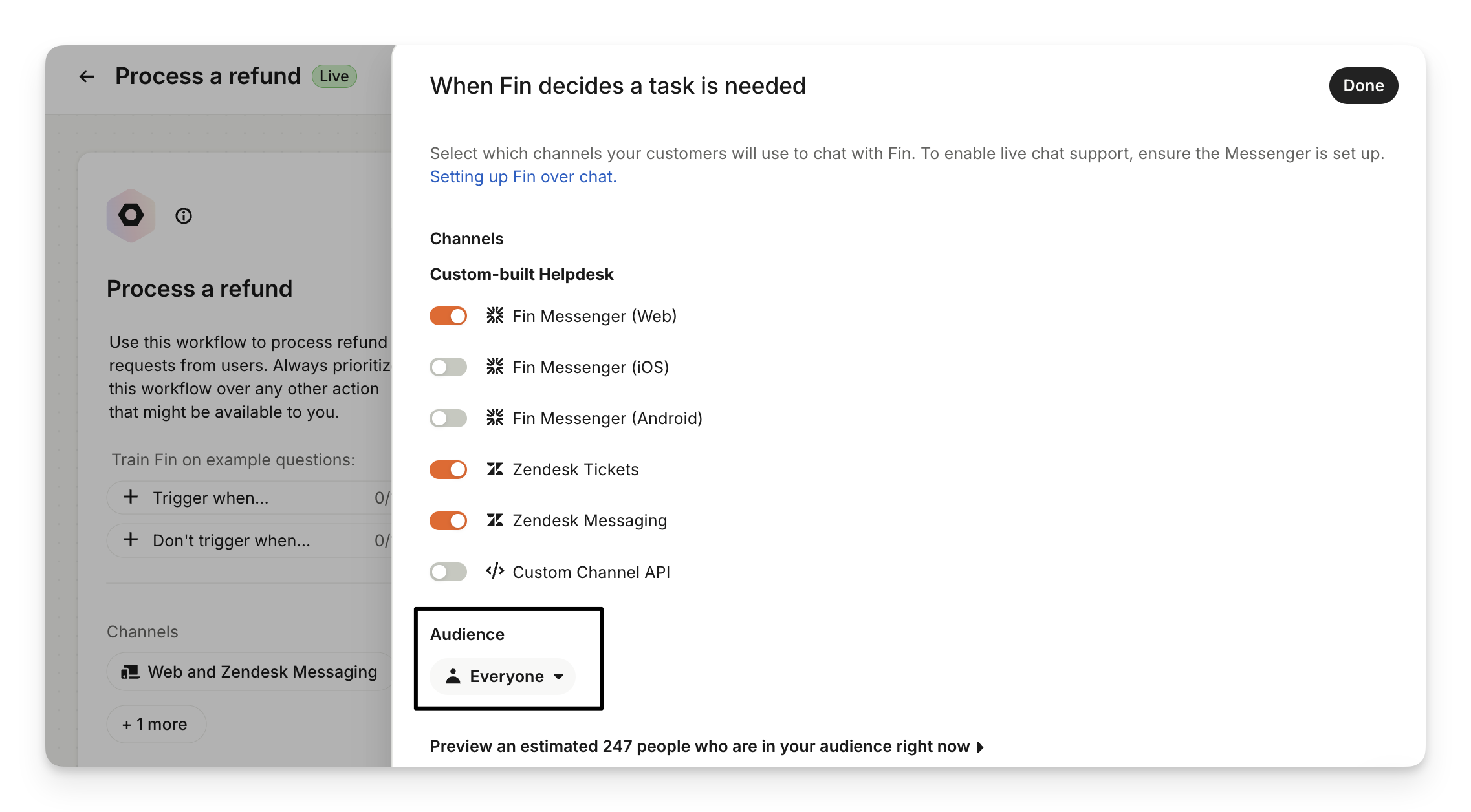The height and width of the screenshot is (812, 1471).
Task: Click the Fin hexagon logo icon
Action: pyautogui.click(x=131, y=215)
